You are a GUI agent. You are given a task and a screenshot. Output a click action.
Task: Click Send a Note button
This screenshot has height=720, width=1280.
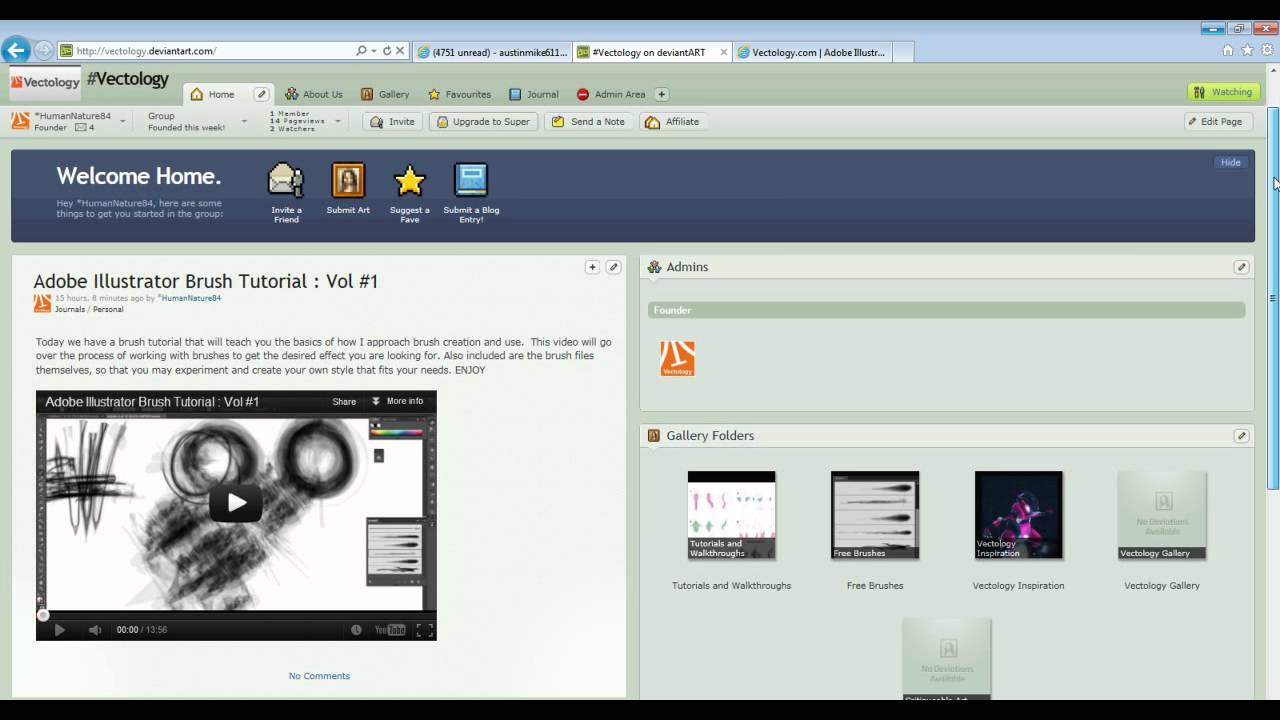(588, 121)
